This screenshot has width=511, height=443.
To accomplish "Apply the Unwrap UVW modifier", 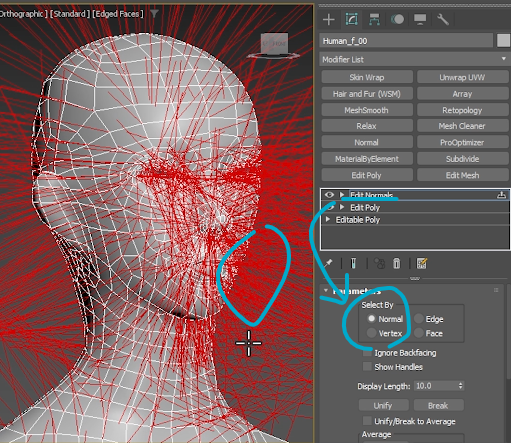I will (x=463, y=77).
